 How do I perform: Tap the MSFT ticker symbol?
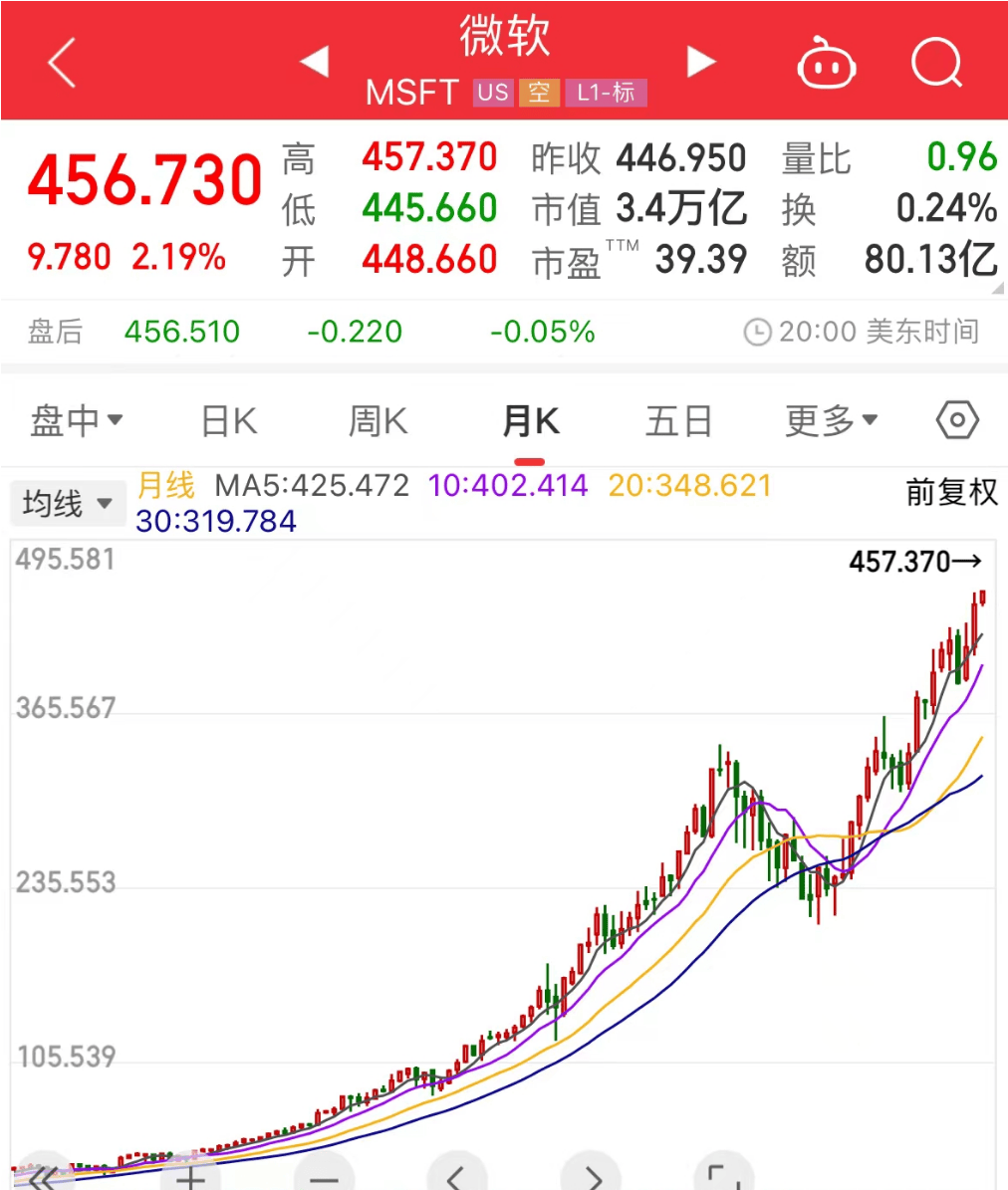coord(412,93)
